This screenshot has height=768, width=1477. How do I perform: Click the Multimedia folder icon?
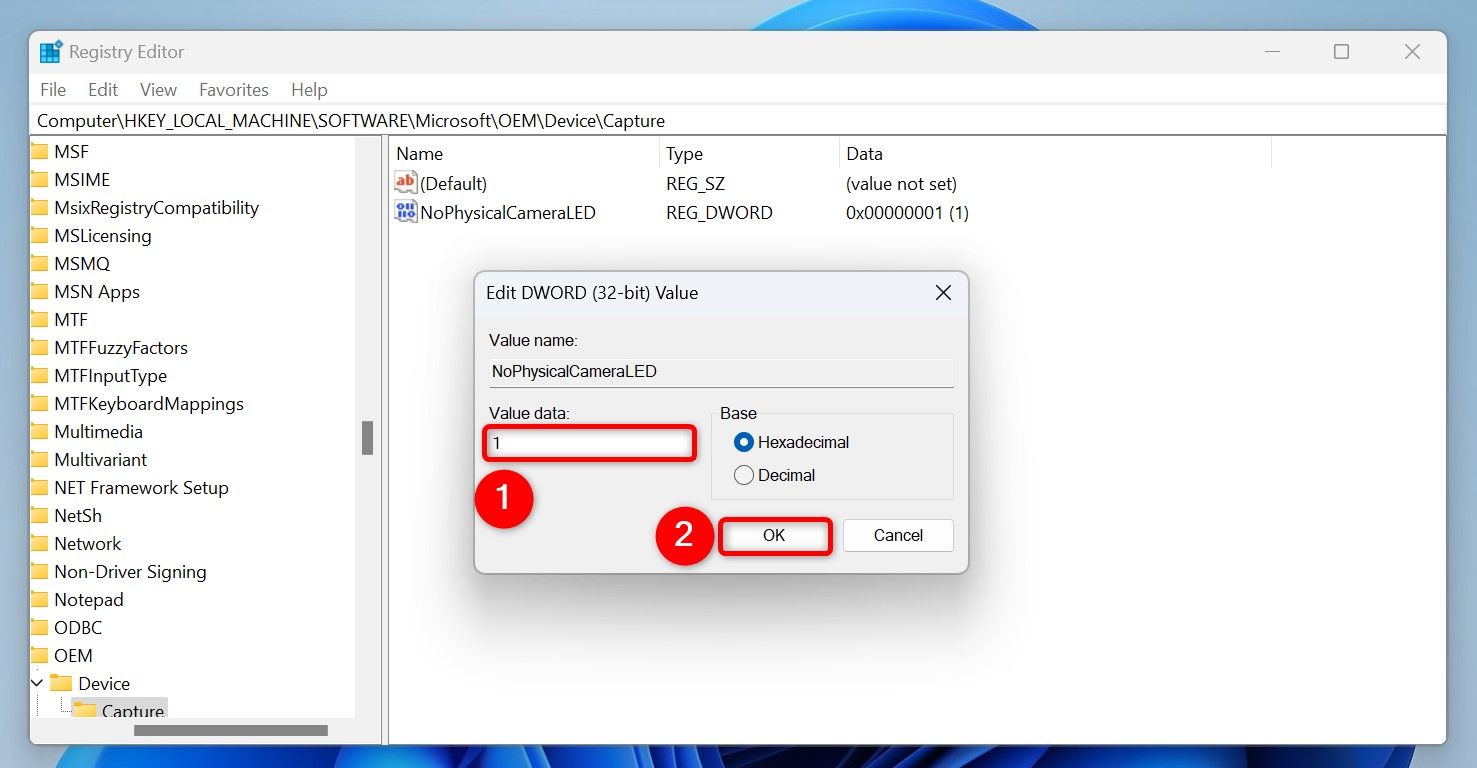tap(39, 432)
